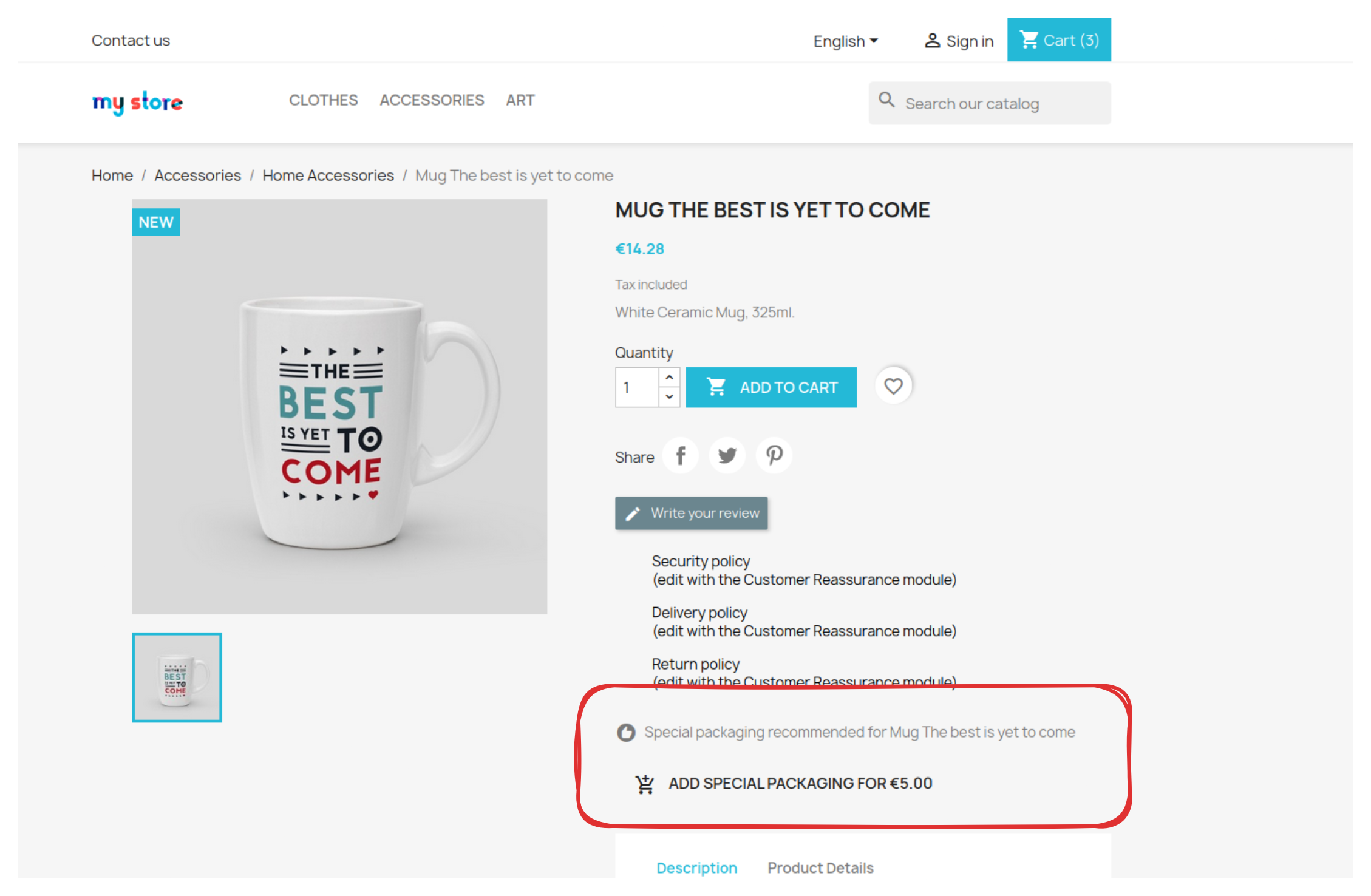Click Write your review button

692,514
